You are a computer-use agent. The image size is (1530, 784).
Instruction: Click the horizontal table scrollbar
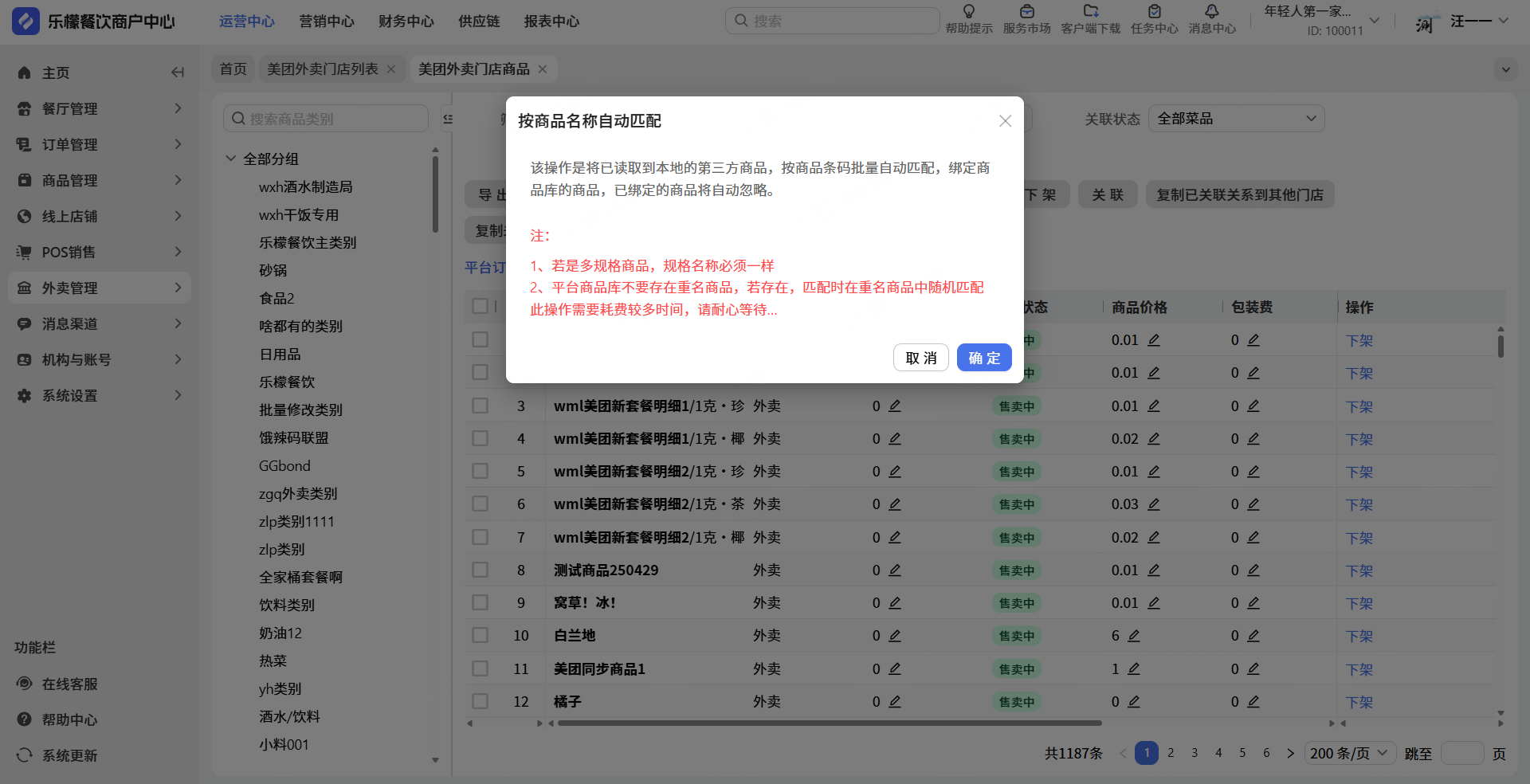(829, 723)
